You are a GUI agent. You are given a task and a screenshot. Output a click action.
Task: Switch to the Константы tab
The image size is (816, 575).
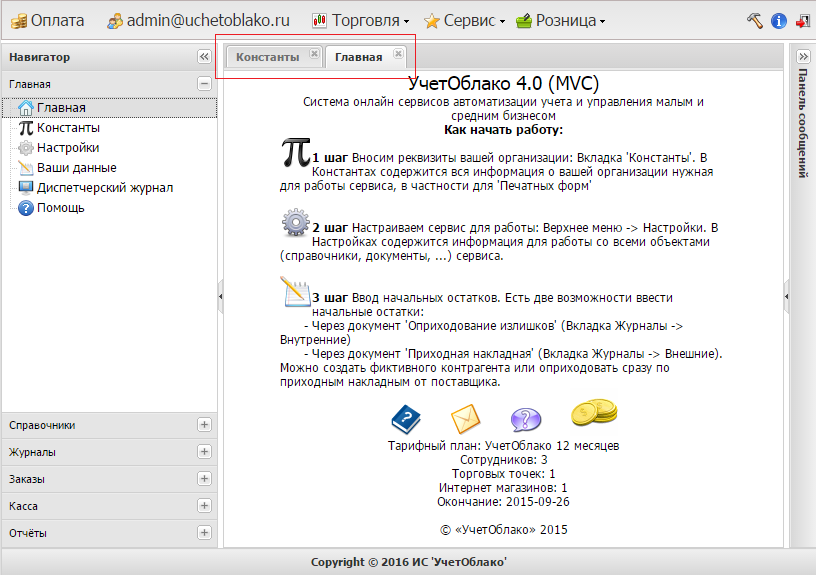[x=267, y=57]
